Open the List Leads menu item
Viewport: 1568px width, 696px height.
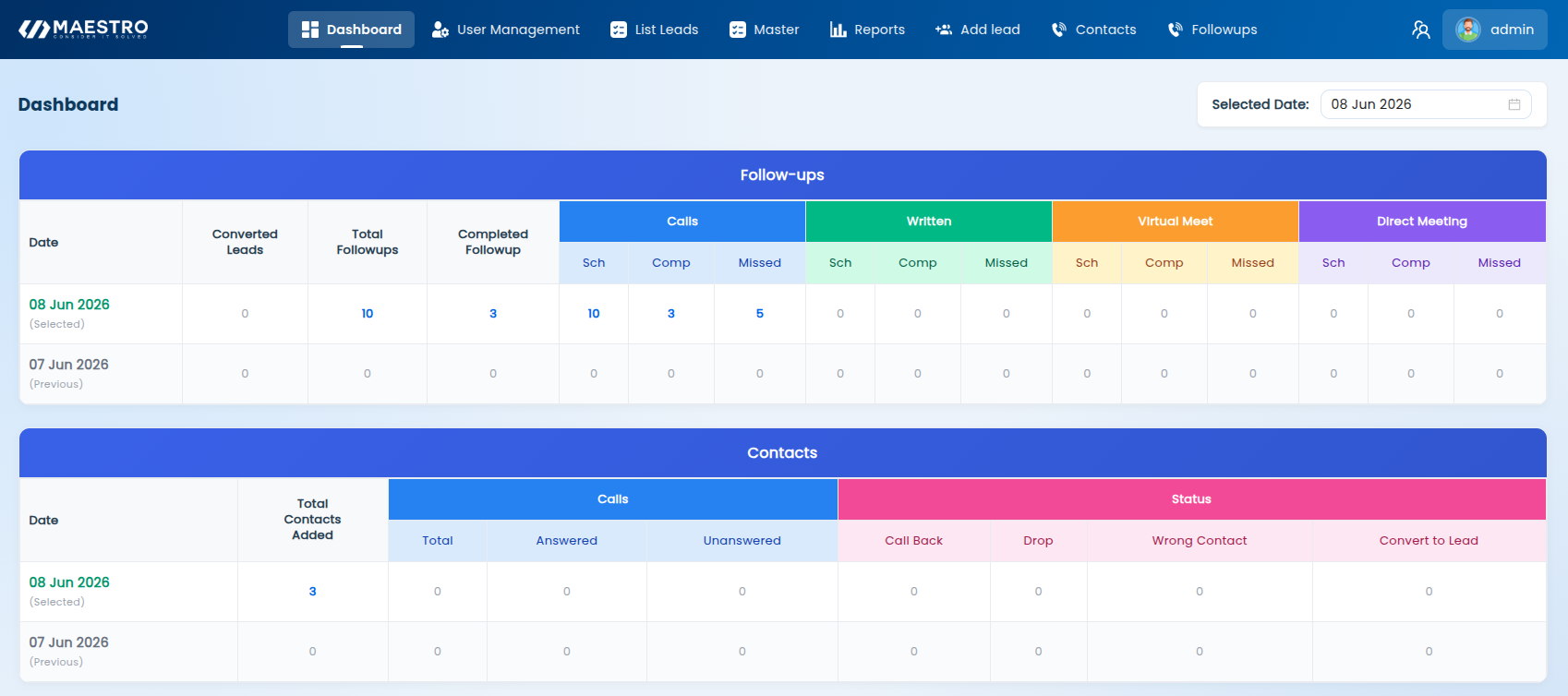(x=655, y=30)
